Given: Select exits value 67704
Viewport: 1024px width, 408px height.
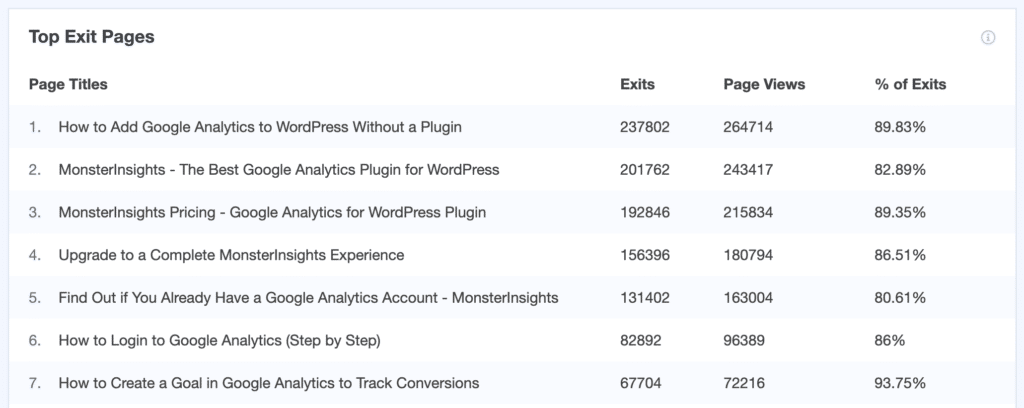Looking at the screenshot, I should pyautogui.click(x=641, y=383).
